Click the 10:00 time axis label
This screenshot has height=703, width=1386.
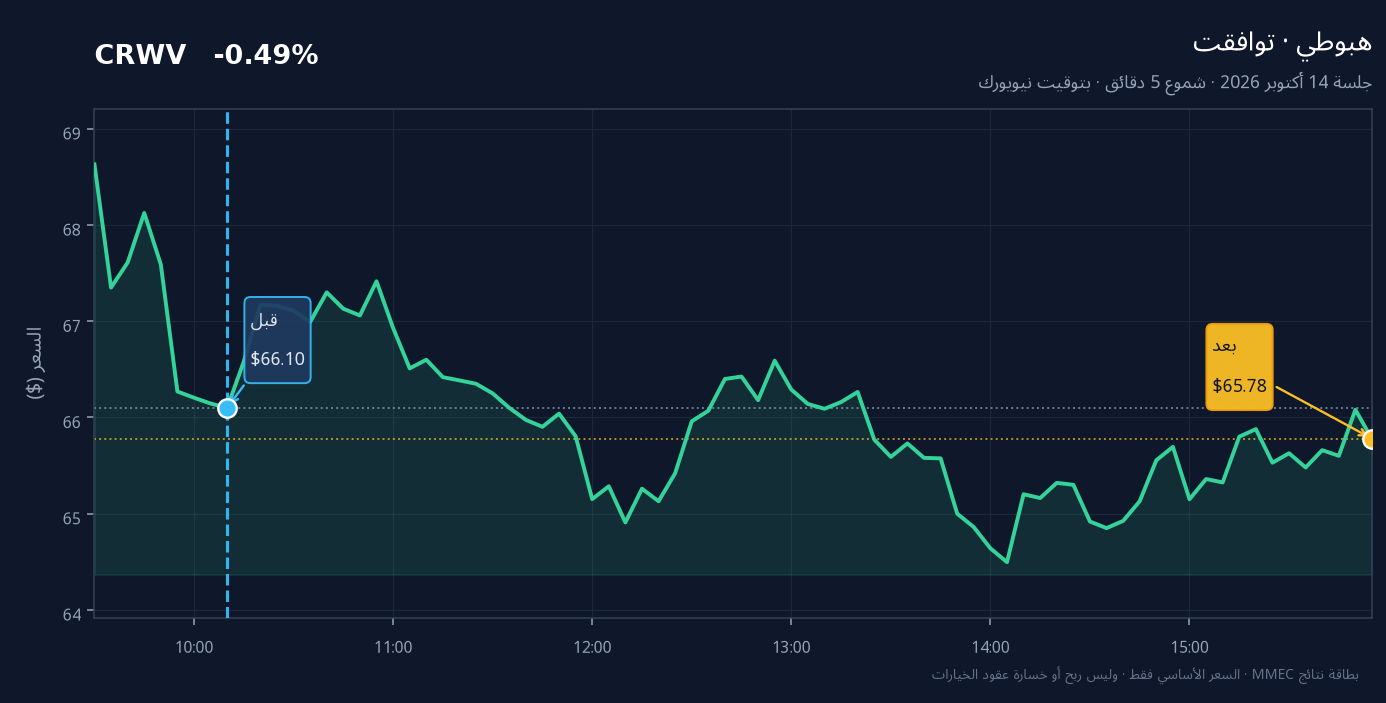point(194,647)
